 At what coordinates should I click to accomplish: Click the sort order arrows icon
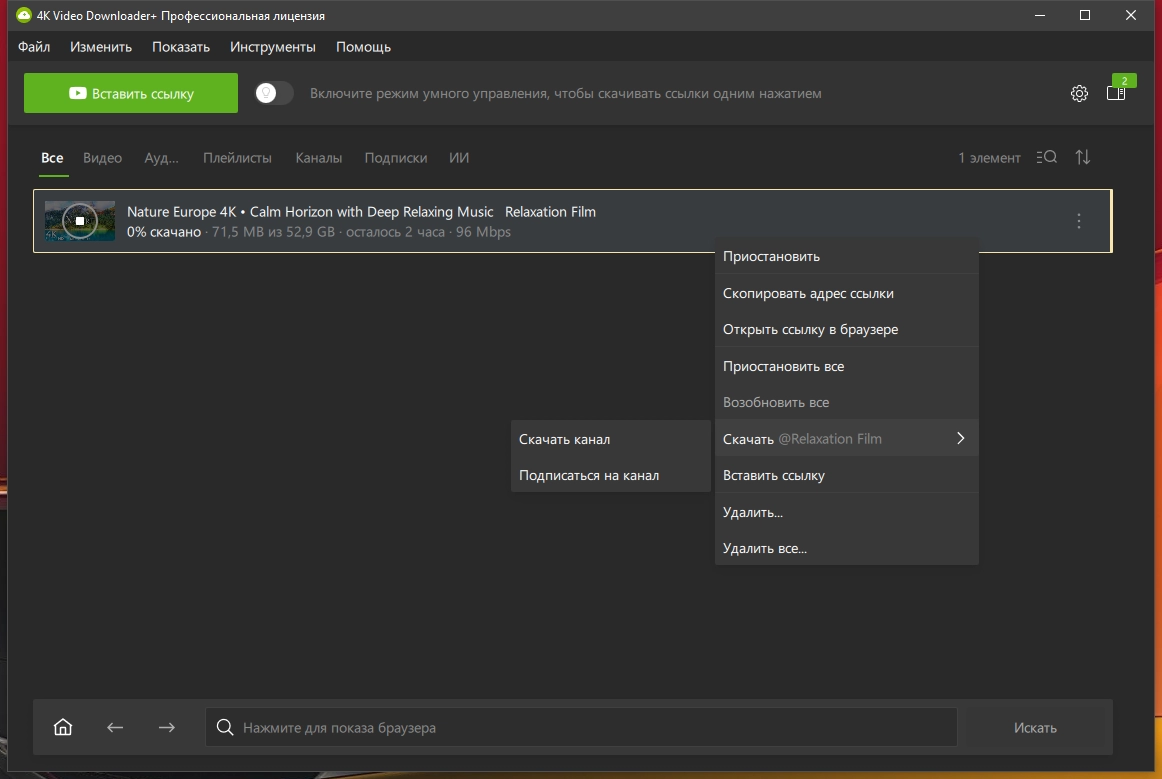pos(1083,158)
